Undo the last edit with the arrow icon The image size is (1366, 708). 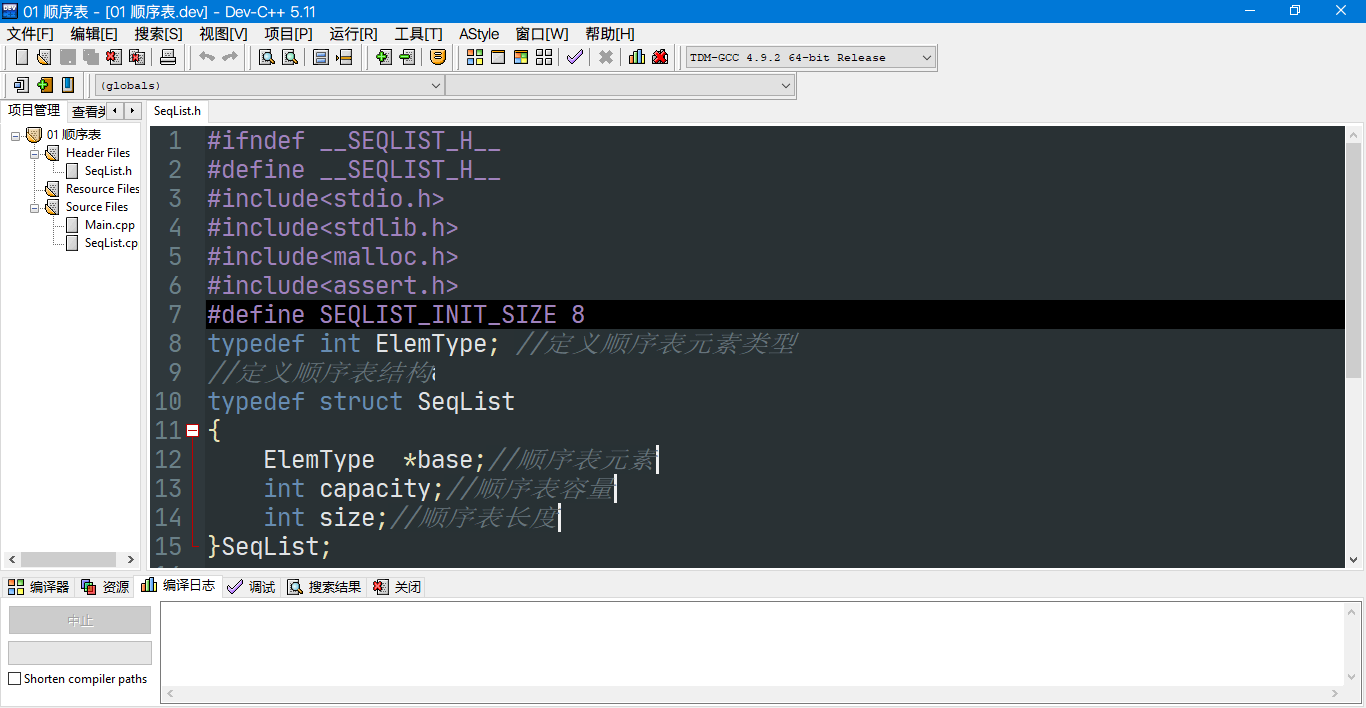point(206,57)
